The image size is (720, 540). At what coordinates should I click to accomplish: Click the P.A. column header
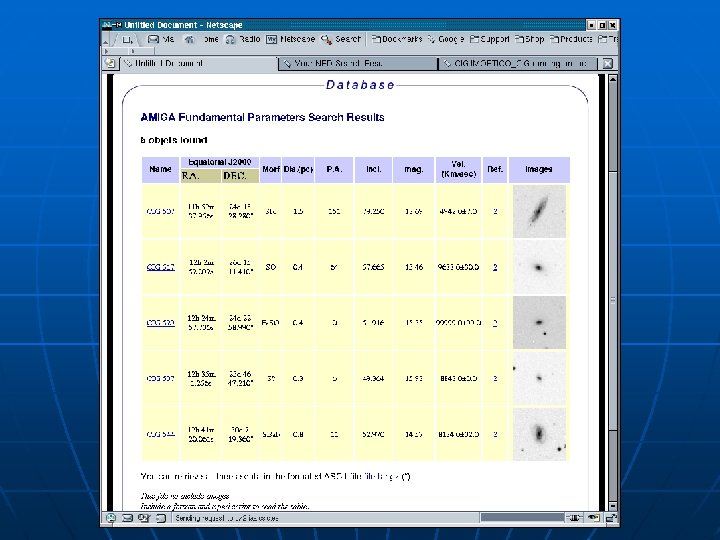[x=334, y=169]
